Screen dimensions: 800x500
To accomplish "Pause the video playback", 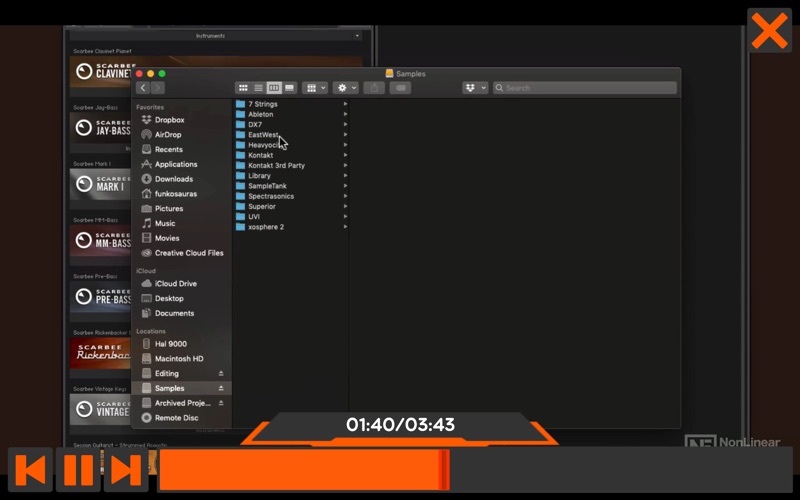I will (x=78, y=469).
